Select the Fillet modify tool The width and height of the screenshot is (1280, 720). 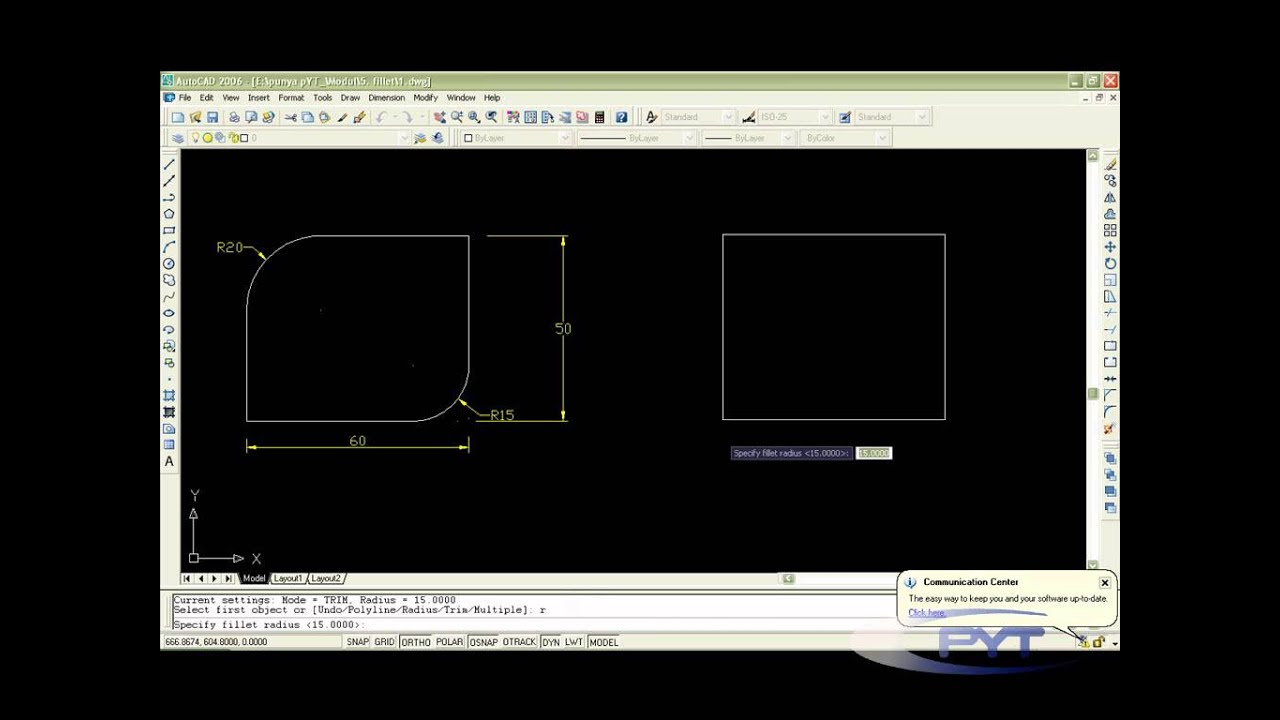tap(1110, 412)
